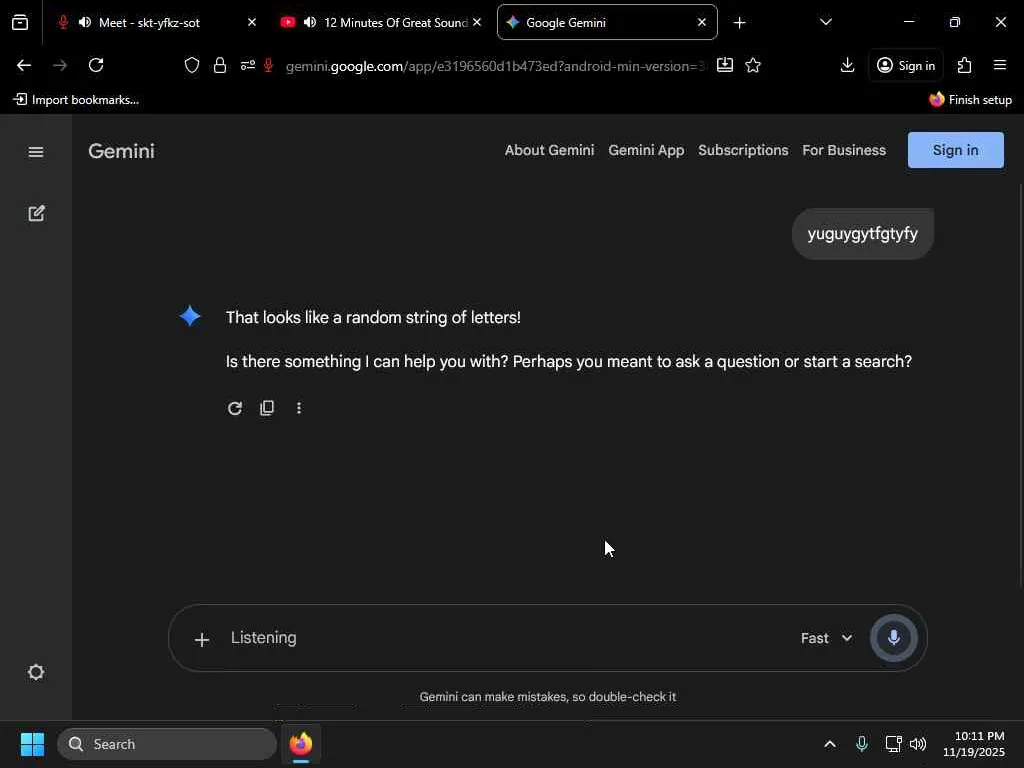1024x768 pixels.
Task: Copy the Gemini response text
Action: (x=266, y=408)
